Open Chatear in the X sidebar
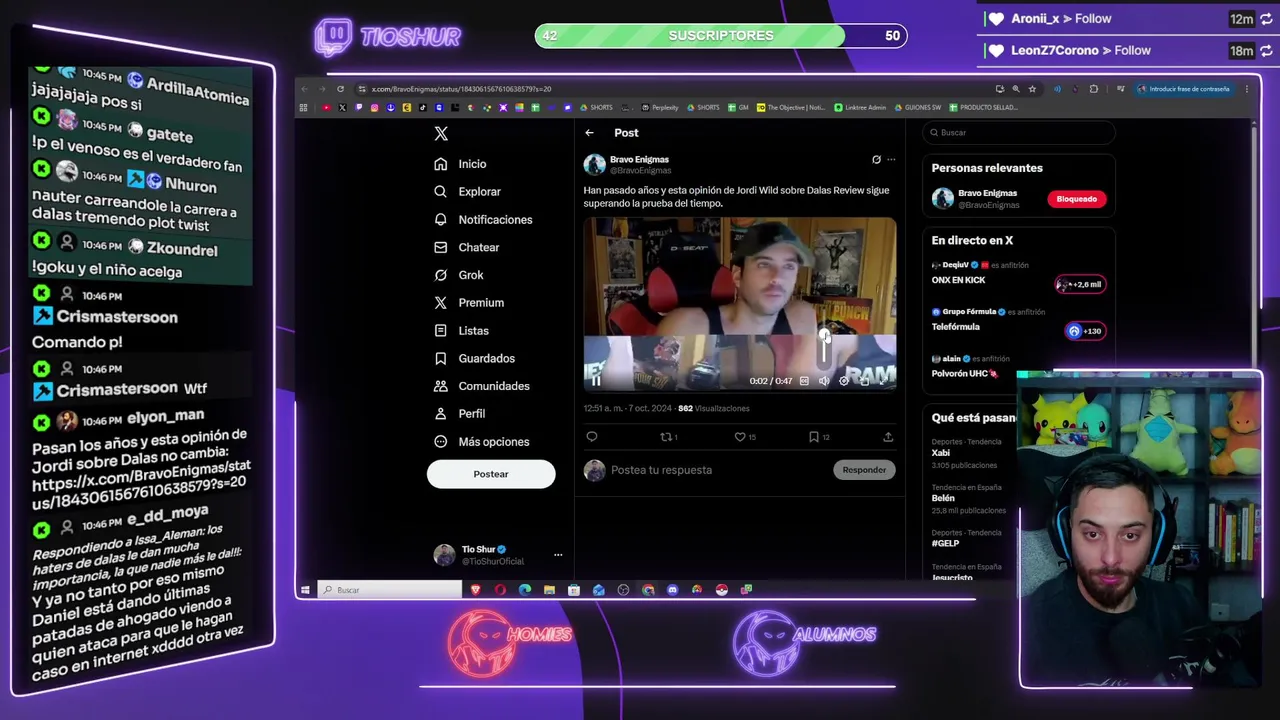 click(x=466, y=247)
